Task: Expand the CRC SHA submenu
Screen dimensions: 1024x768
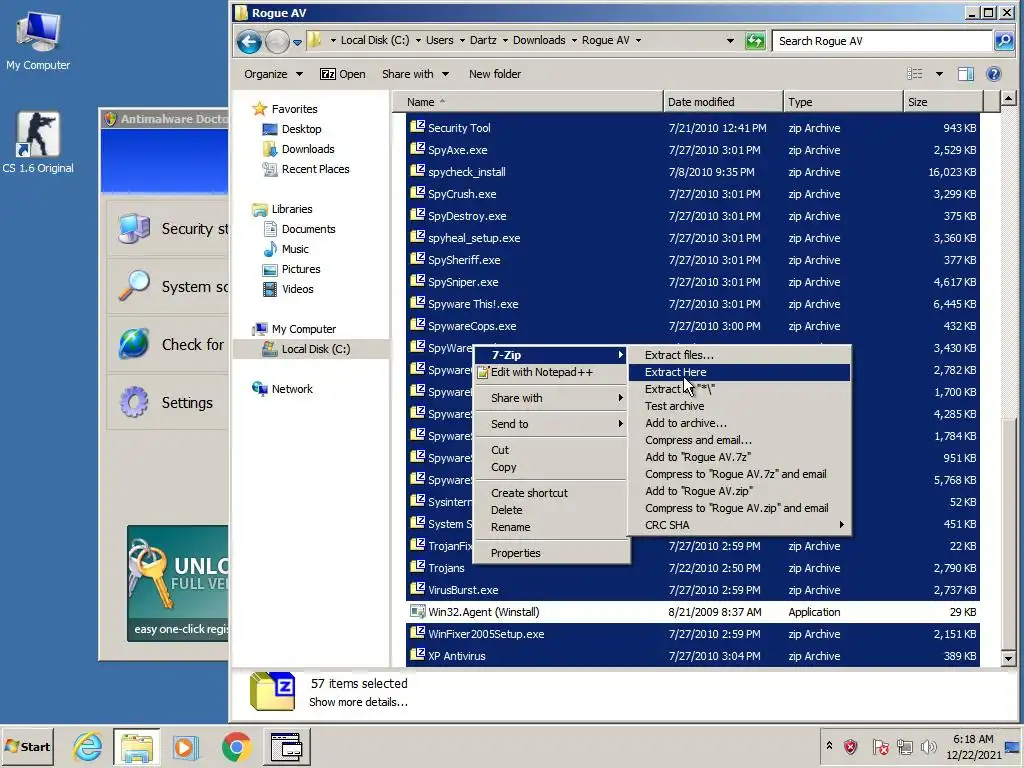Action: click(x=739, y=525)
